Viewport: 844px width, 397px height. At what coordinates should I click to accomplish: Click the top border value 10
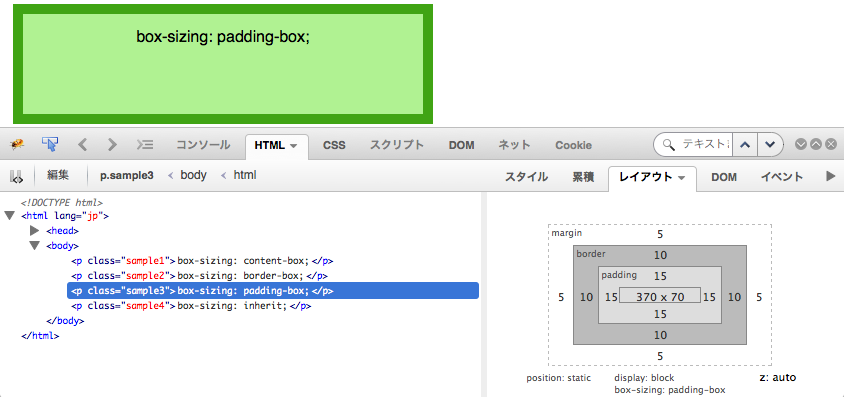click(660, 256)
